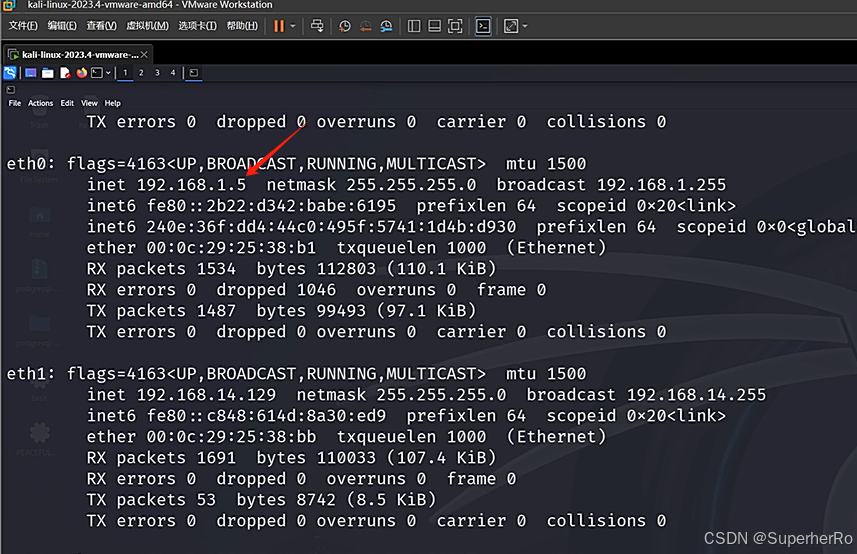Click the eth0 netmask value 255.255.255.0
Image resolution: width=857 pixels, height=554 pixels.
click(411, 185)
